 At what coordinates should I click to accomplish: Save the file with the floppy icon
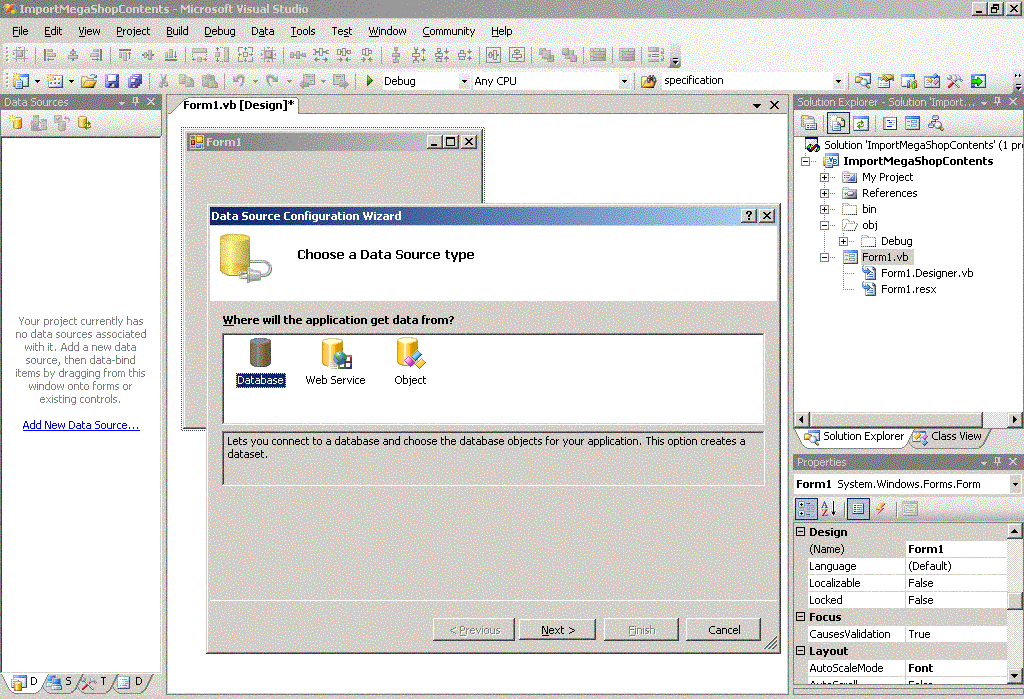(x=112, y=81)
